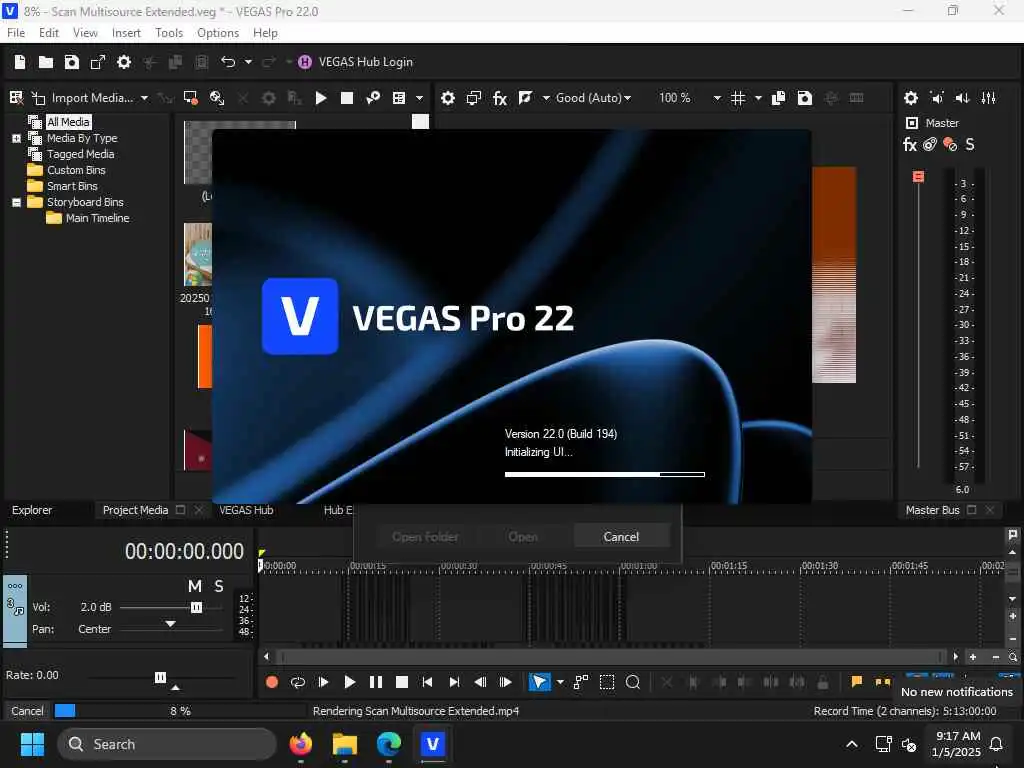Screen dimensions: 1024x768
Task: Open VEGAS Hub Login
Action: coord(356,62)
